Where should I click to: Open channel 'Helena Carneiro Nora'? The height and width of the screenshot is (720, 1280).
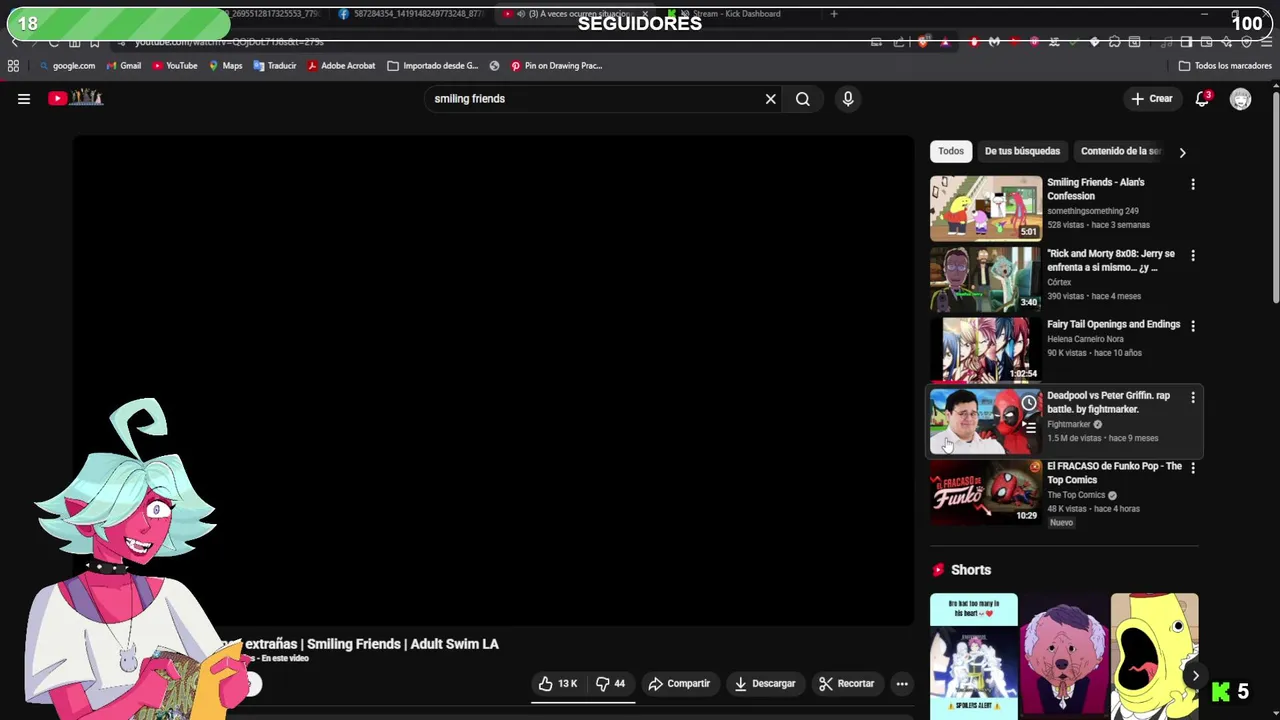click(1085, 339)
